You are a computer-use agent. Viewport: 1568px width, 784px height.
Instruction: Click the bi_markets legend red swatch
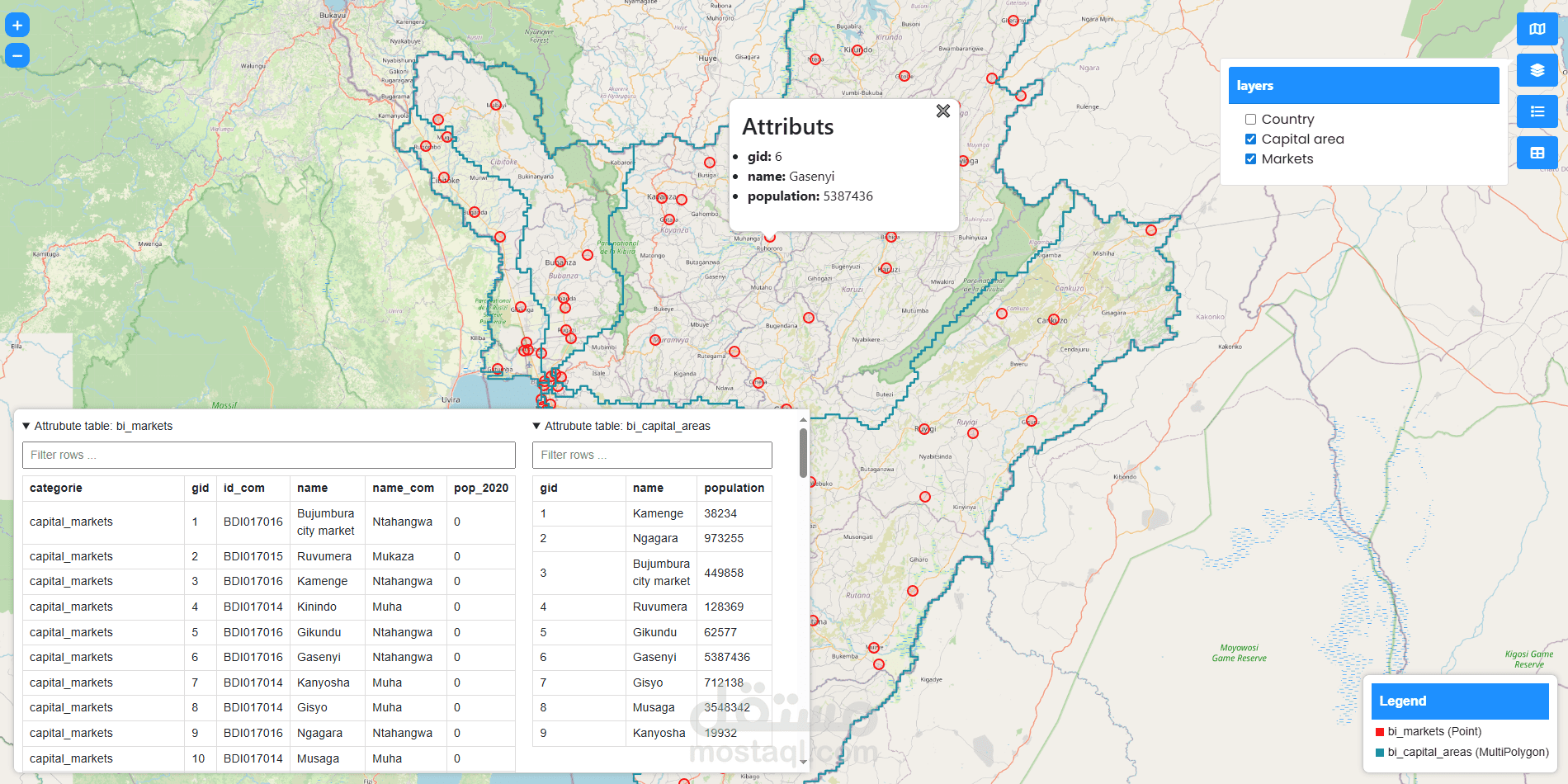click(x=1380, y=732)
